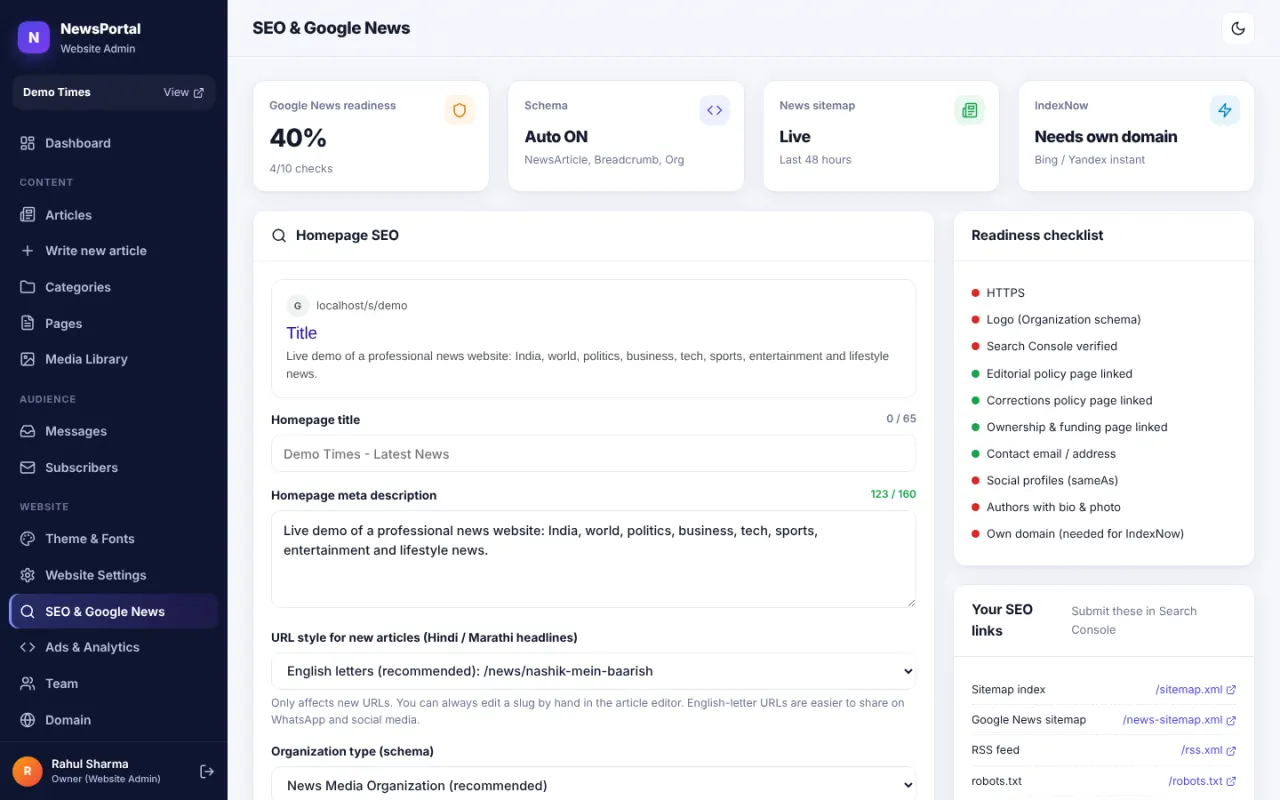The height and width of the screenshot is (800, 1280).
Task: Click the Dashboard grid icon in sidebar
Action: pos(28,143)
